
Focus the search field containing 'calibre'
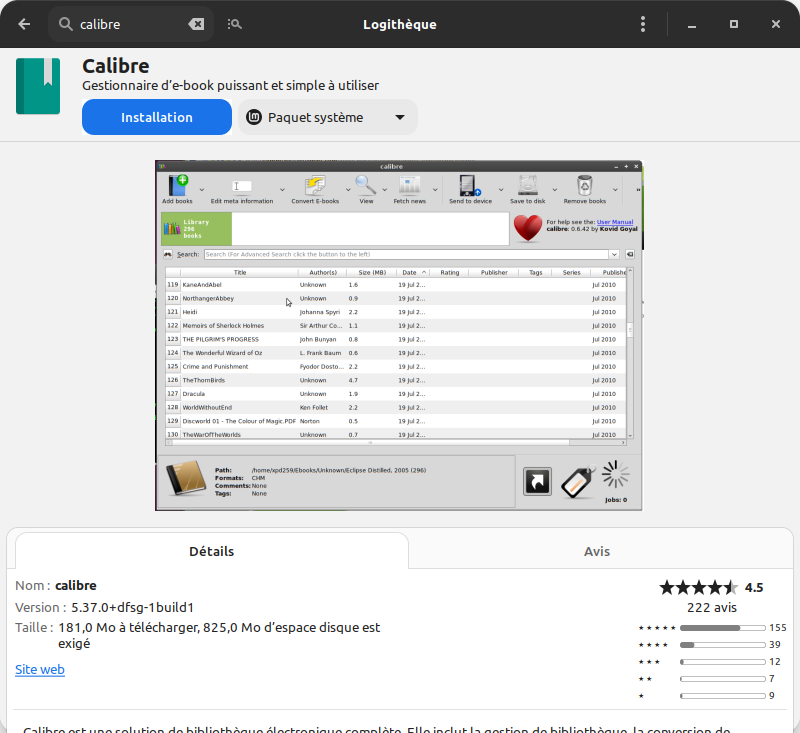click(x=130, y=24)
